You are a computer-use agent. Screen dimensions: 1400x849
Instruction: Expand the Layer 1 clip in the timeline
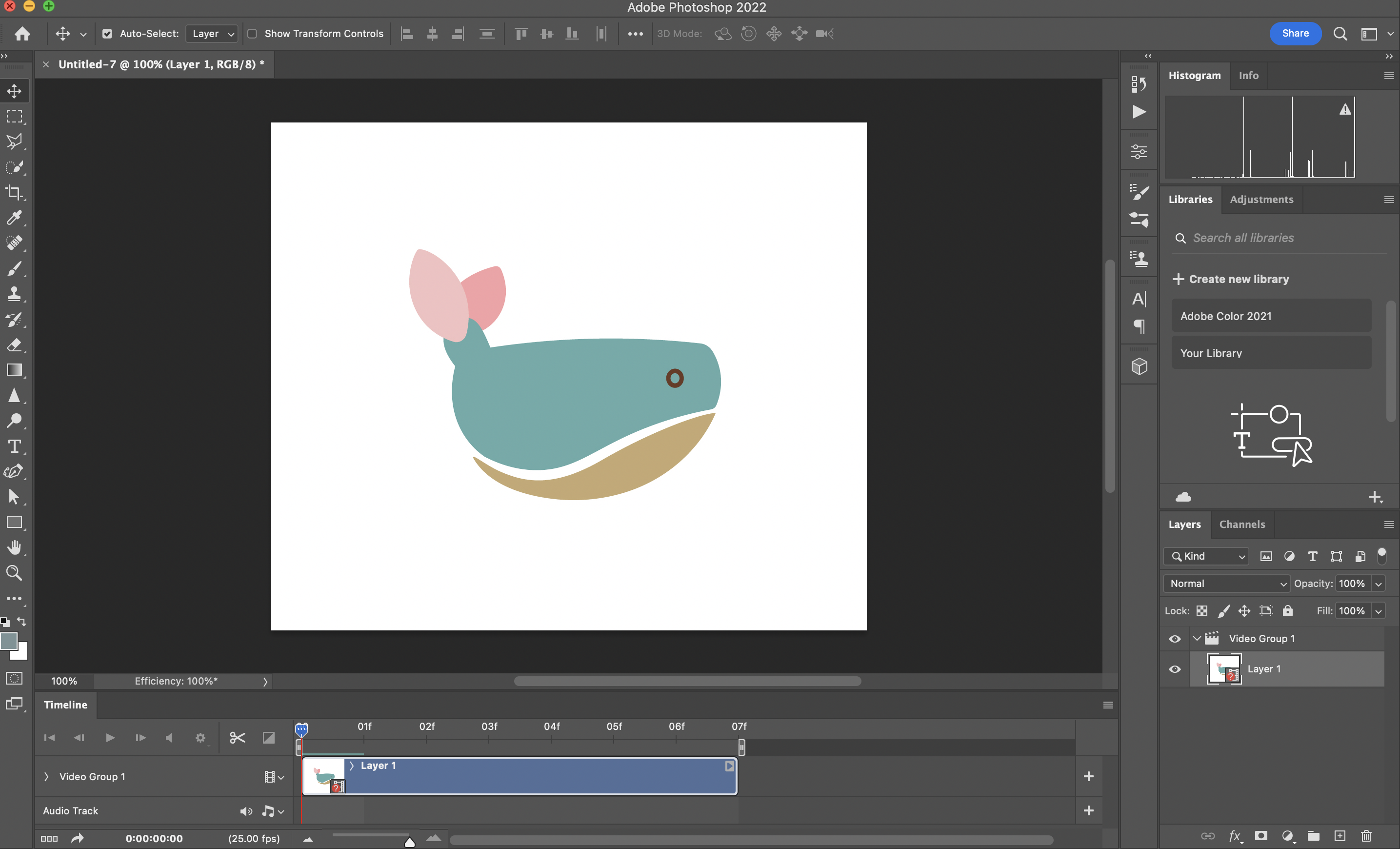click(x=352, y=766)
